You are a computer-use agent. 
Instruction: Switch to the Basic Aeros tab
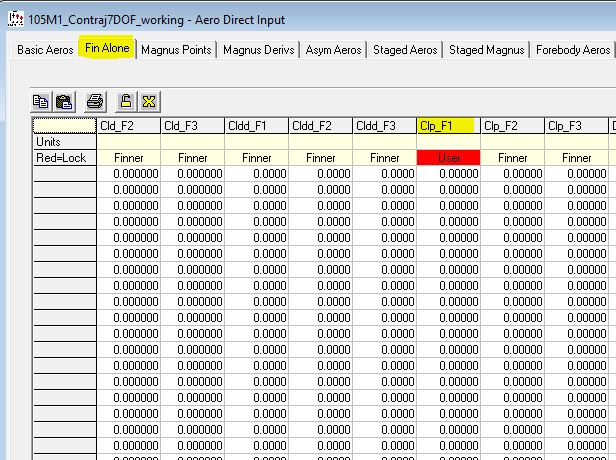click(45, 49)
